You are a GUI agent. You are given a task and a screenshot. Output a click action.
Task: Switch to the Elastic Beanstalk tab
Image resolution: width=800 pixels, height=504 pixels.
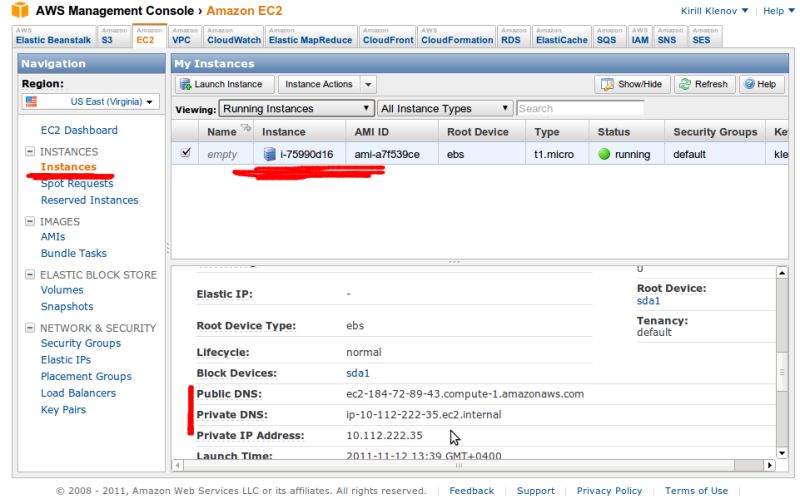point(54,37)
